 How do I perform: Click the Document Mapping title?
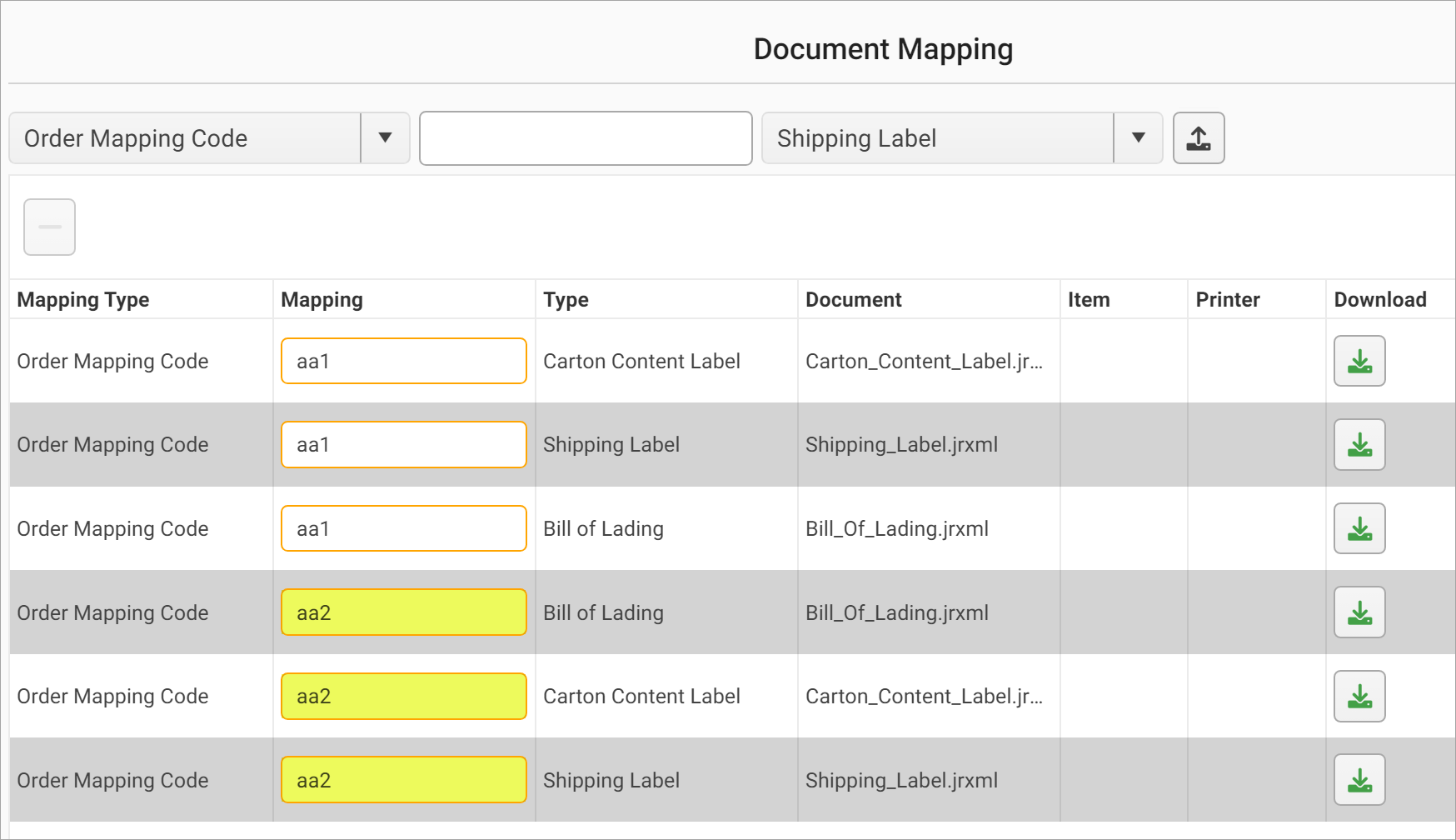(883, 48)
